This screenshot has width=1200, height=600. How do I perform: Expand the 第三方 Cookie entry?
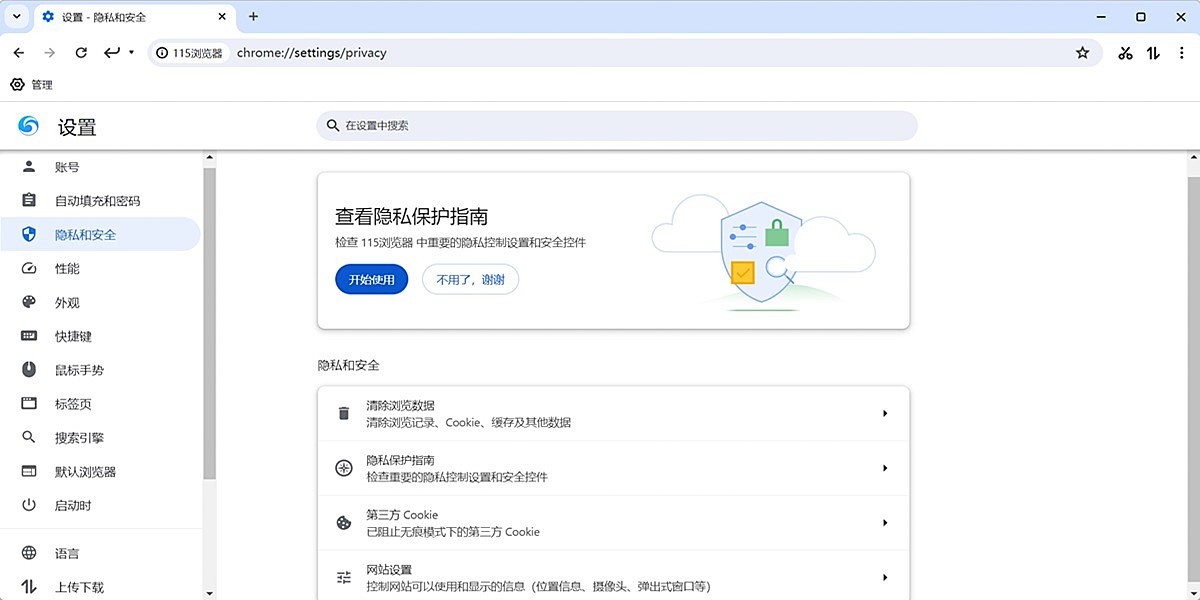coord(884,522)
